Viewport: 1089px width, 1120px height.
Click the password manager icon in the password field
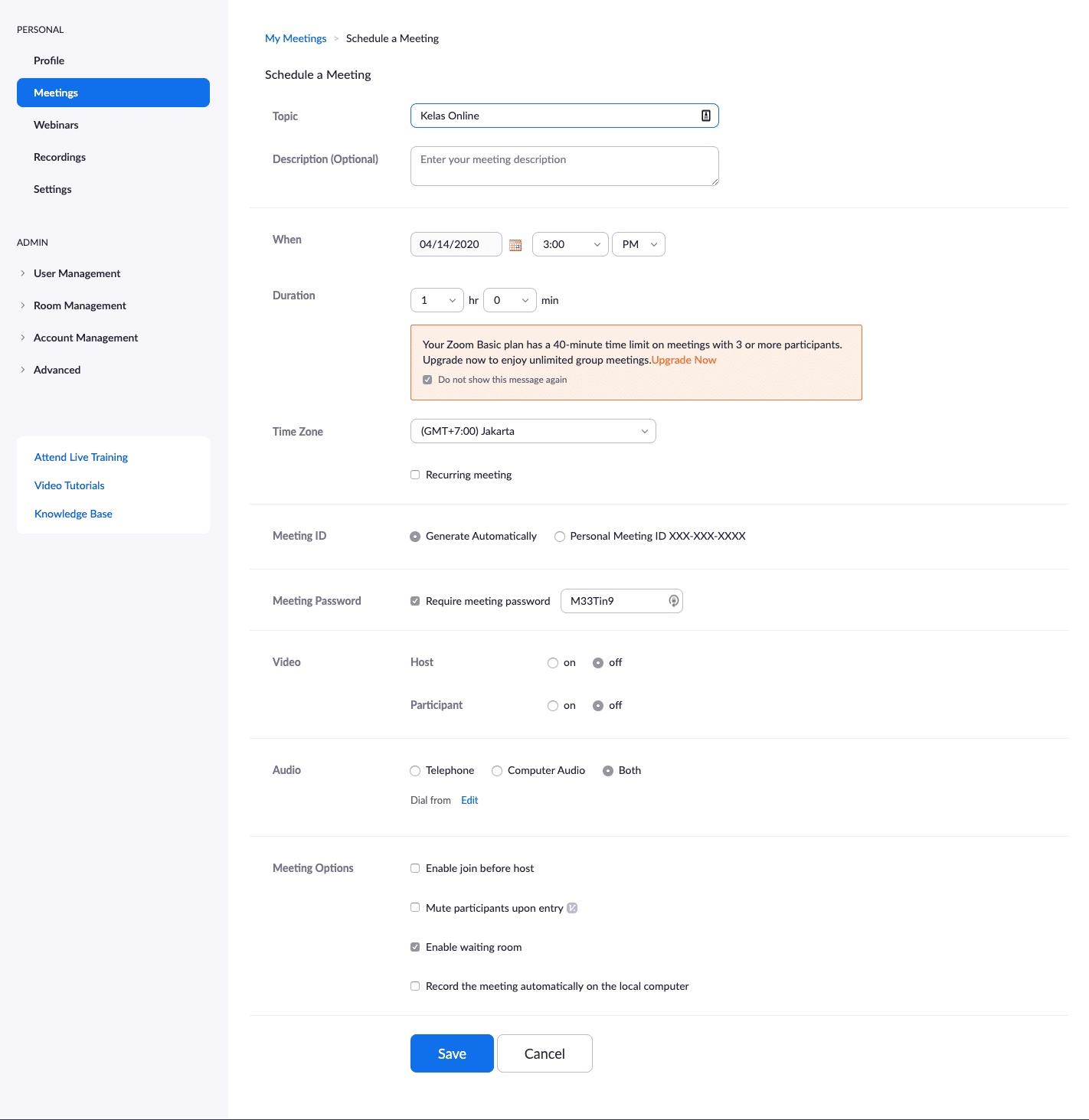pos(673,601)
